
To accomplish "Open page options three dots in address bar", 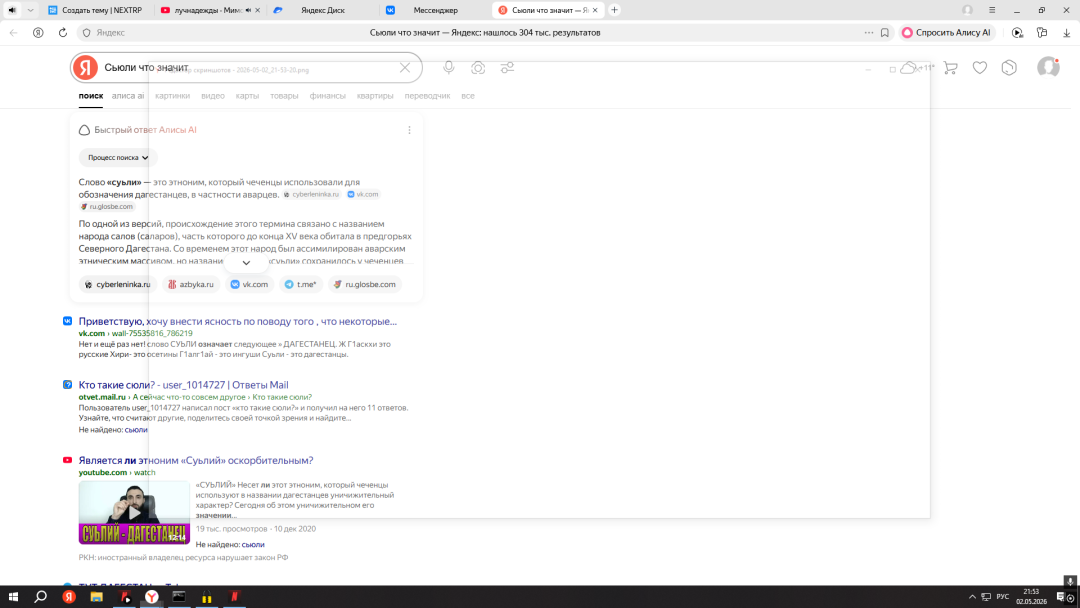I will [869, 32].
